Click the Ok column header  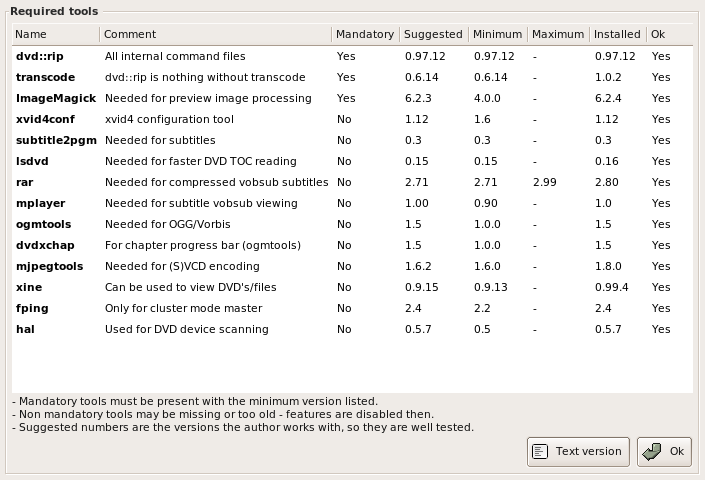(670, 34)
